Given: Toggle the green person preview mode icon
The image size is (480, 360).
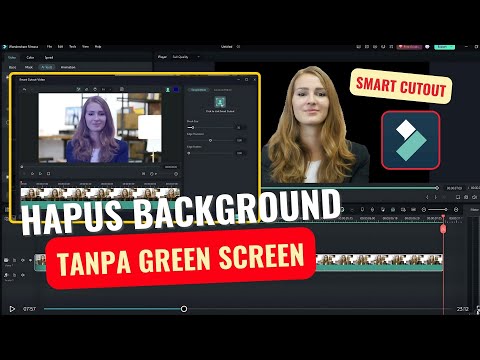Looking at the screenshot, I should (168, 90).
